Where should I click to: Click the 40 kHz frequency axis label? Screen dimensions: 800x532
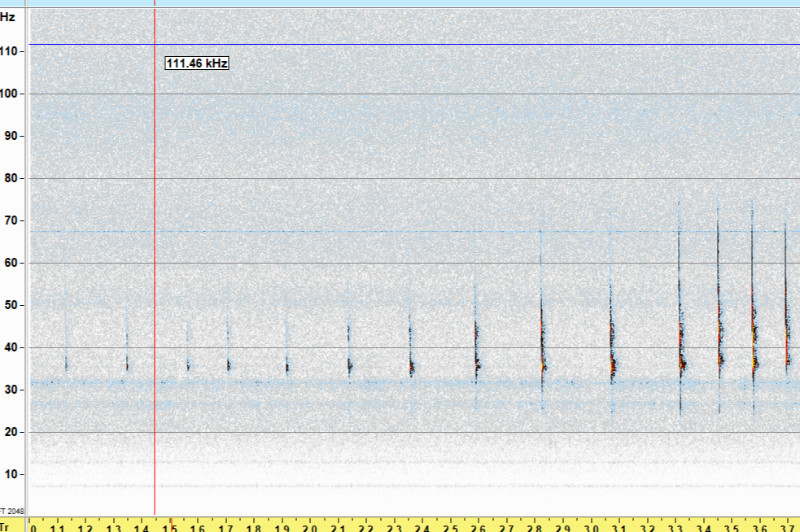[x=13, y=348]
